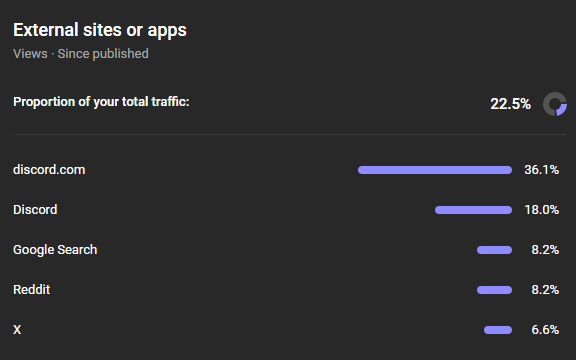Click the traffic proportion donut chart icon
576x360 pixels.
pyautogui.click(x=555, y=104)
